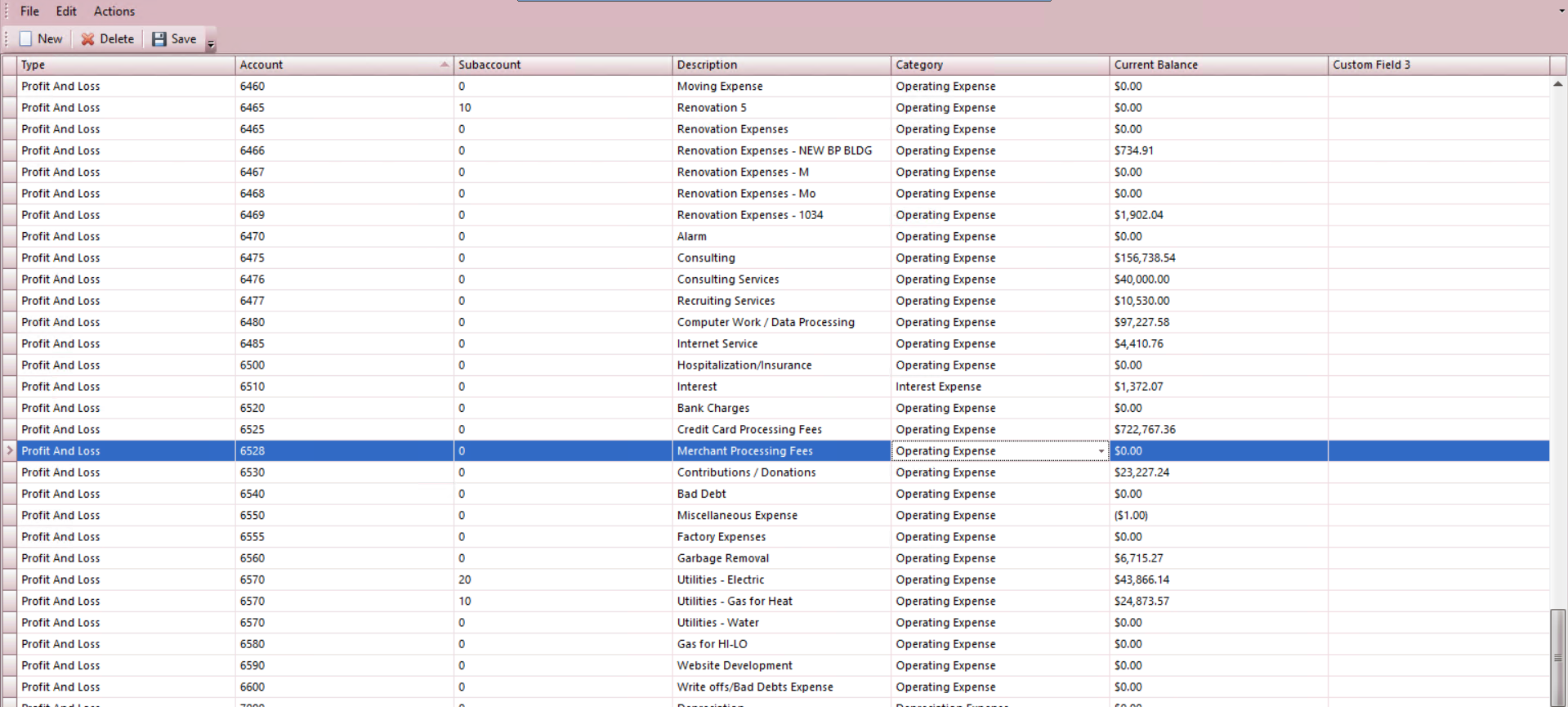The width and height of the screenshot is (1568, 707).
Task: Click the red X Delete icon
Action: [87, 39]
